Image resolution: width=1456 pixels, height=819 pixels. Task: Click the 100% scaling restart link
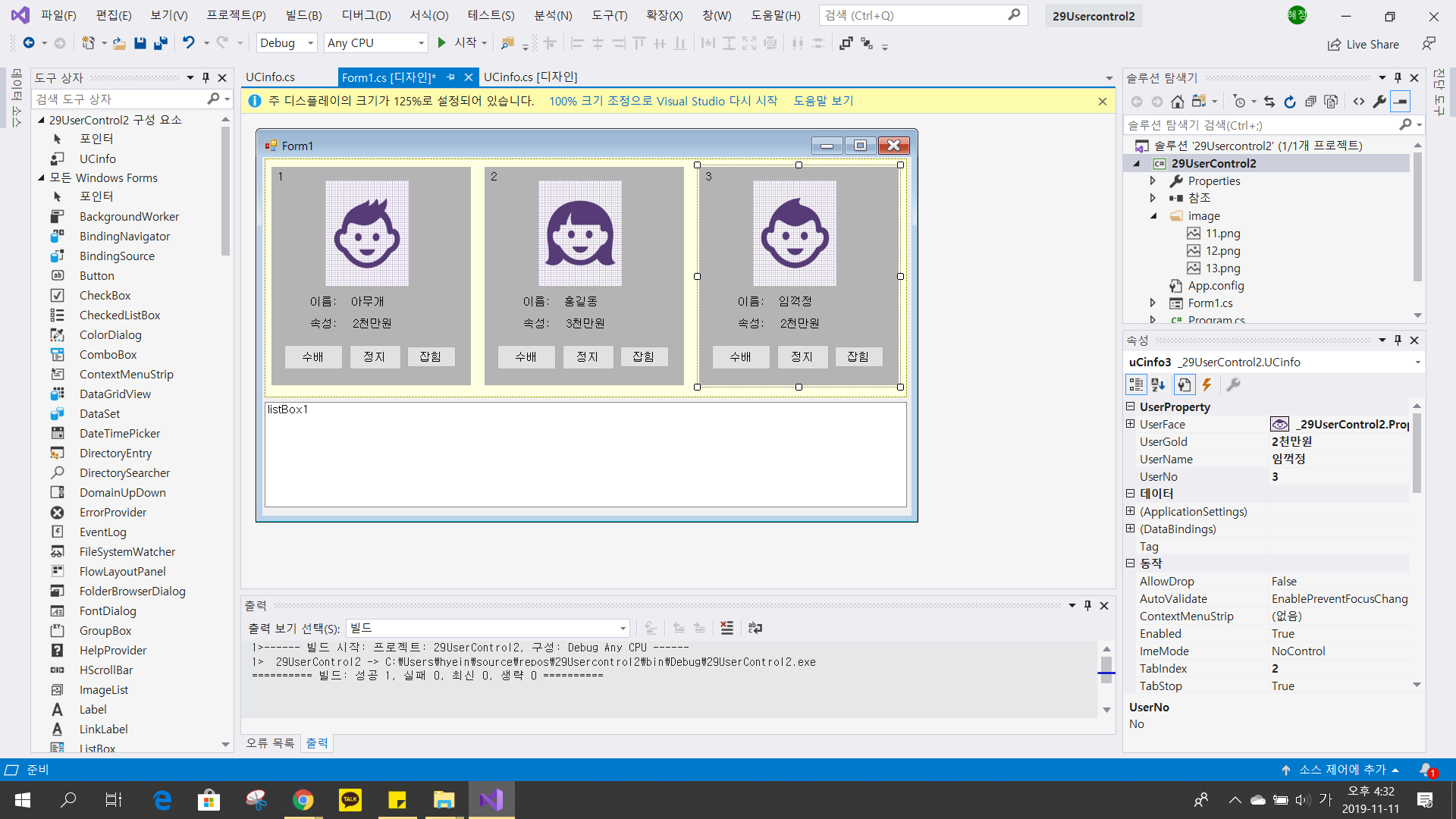(663, 101)
